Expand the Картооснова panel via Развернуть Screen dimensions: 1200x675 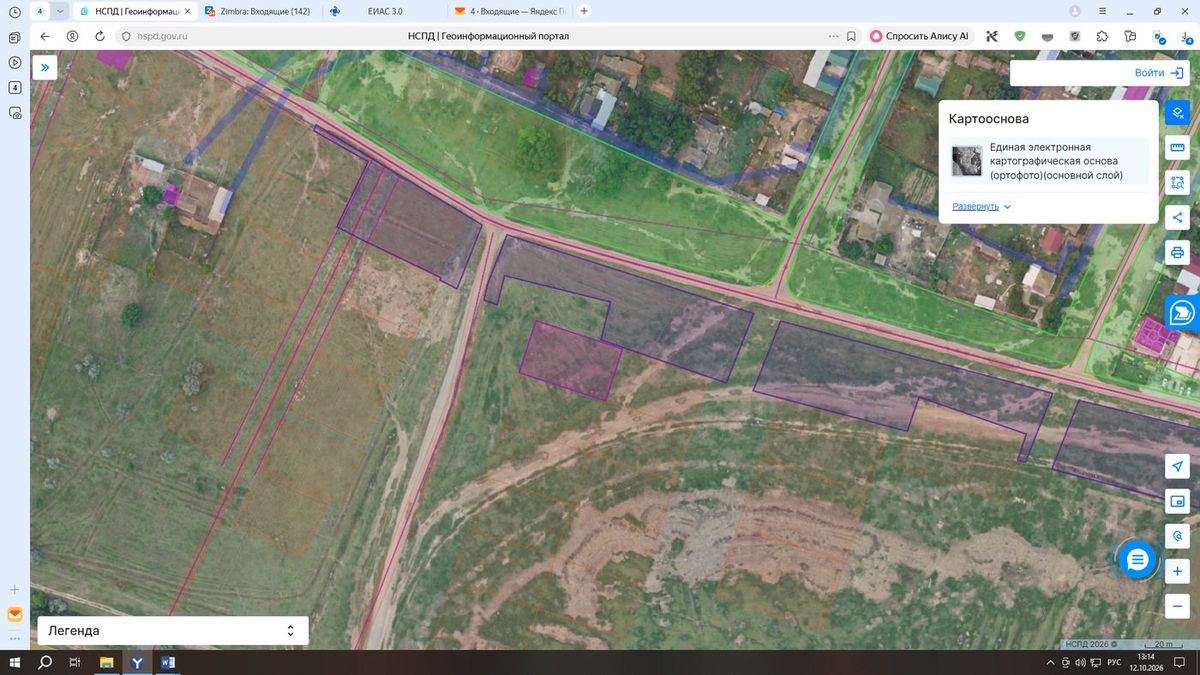click(x=981, y=207)
